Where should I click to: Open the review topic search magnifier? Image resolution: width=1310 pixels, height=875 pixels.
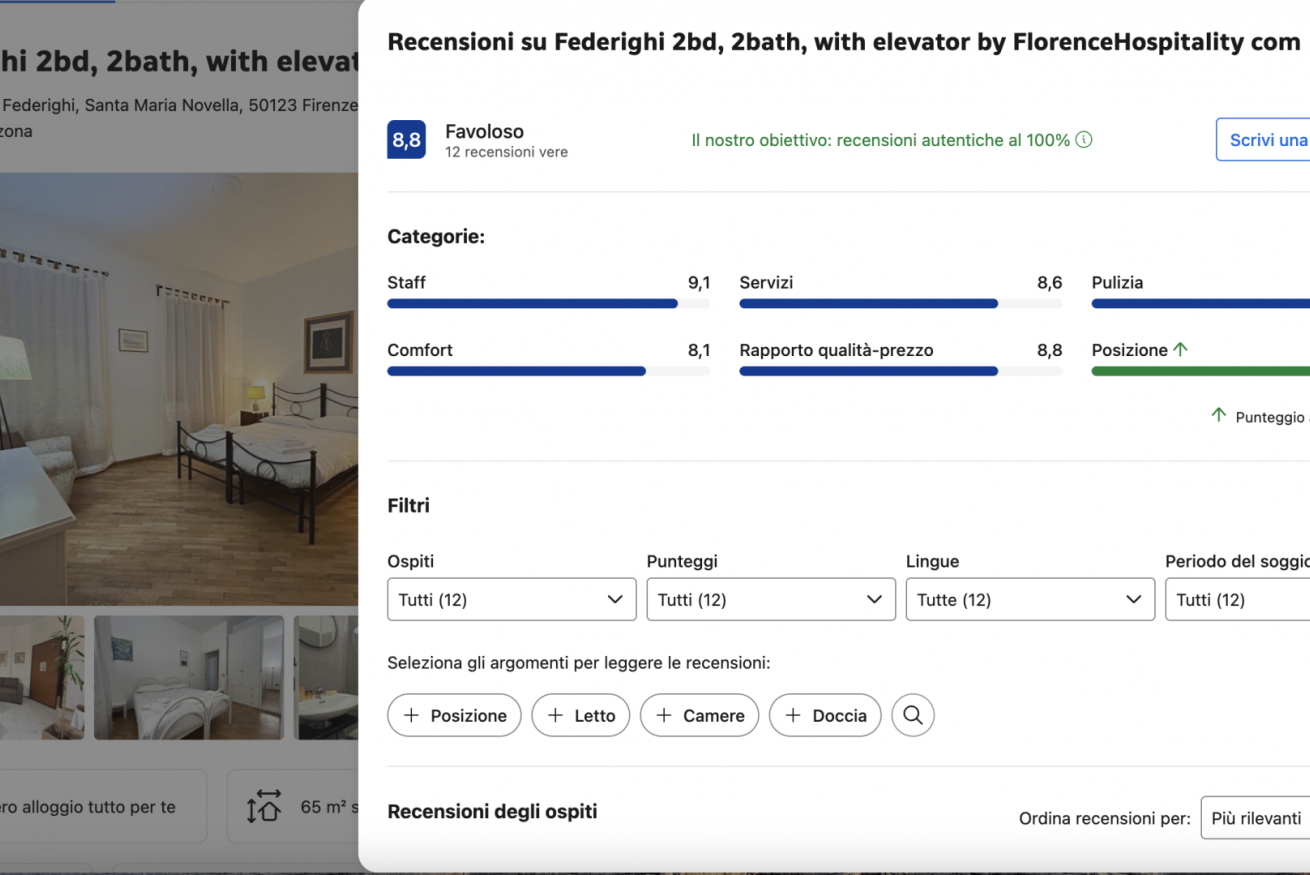point(912,715)
